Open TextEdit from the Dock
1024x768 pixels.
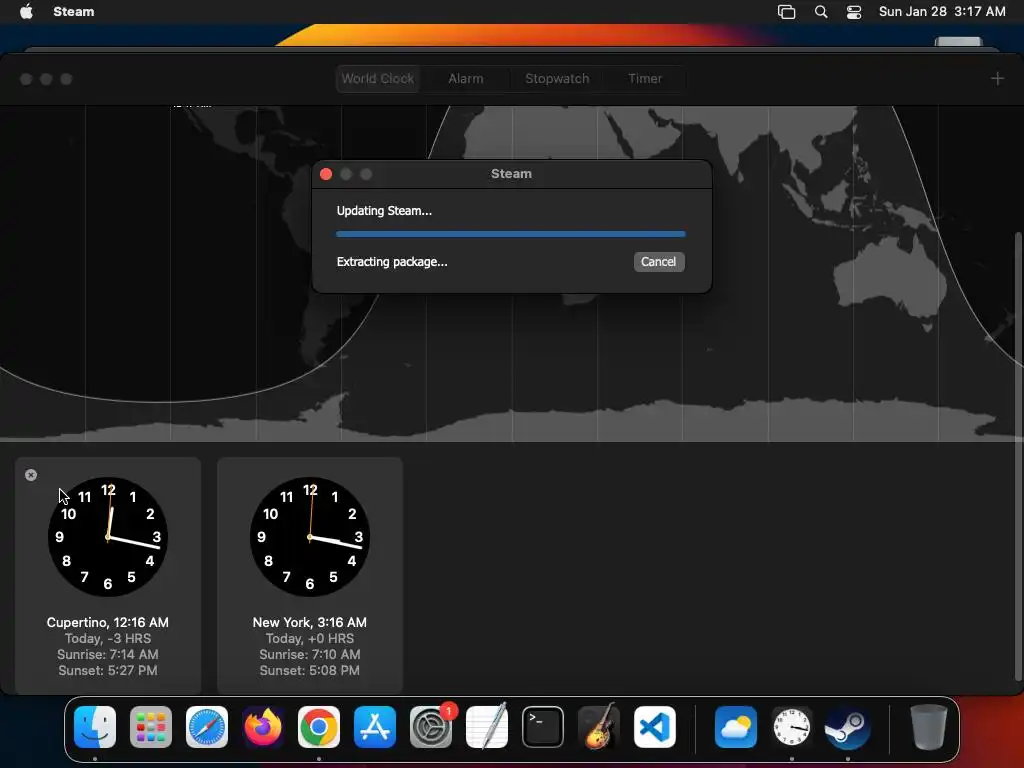pyautogui.click(x=487, y=727)
